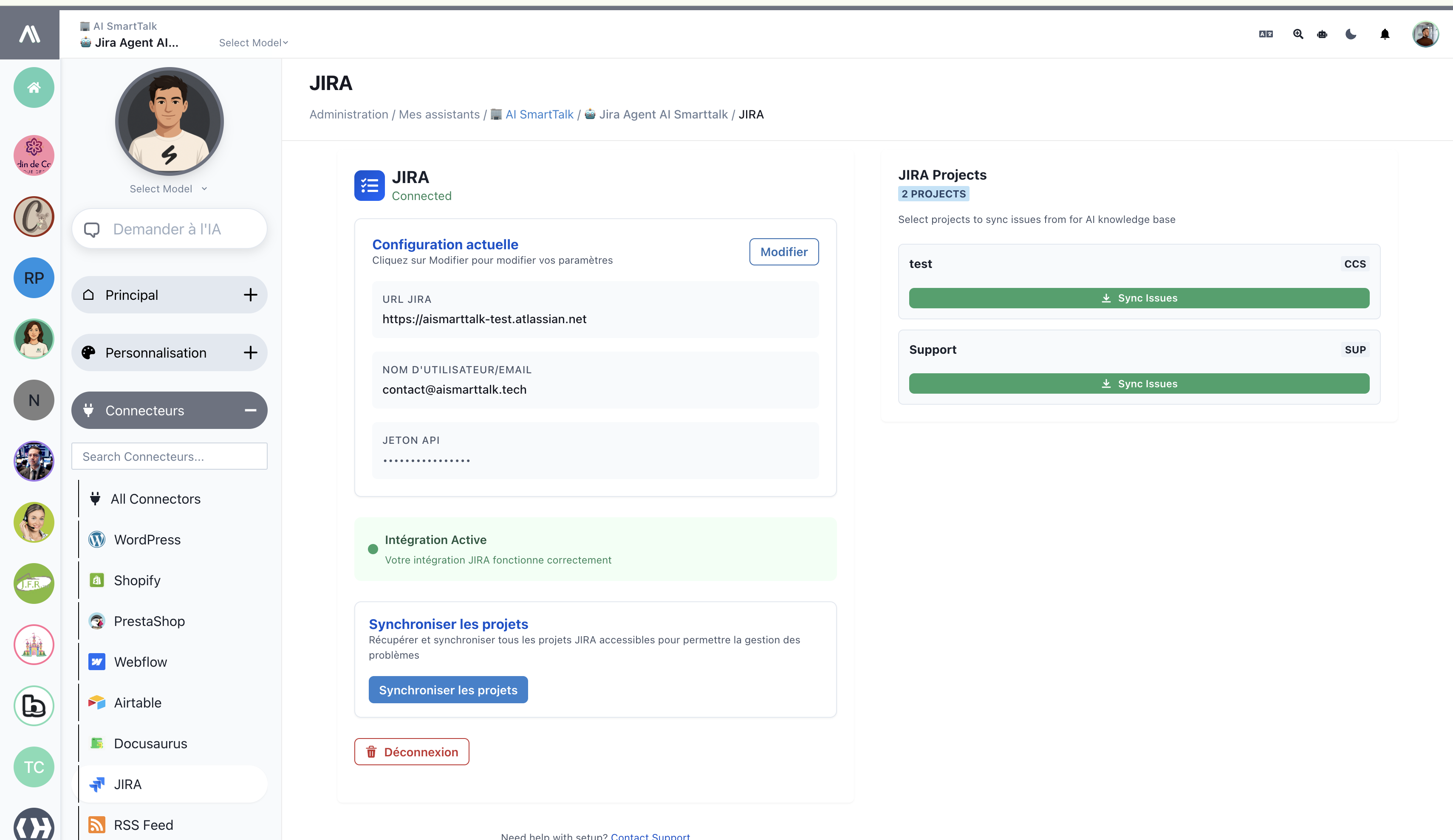Open the Select Model dropdown
The height and width of the screenshot is (840, 1453).
[168, 189]
